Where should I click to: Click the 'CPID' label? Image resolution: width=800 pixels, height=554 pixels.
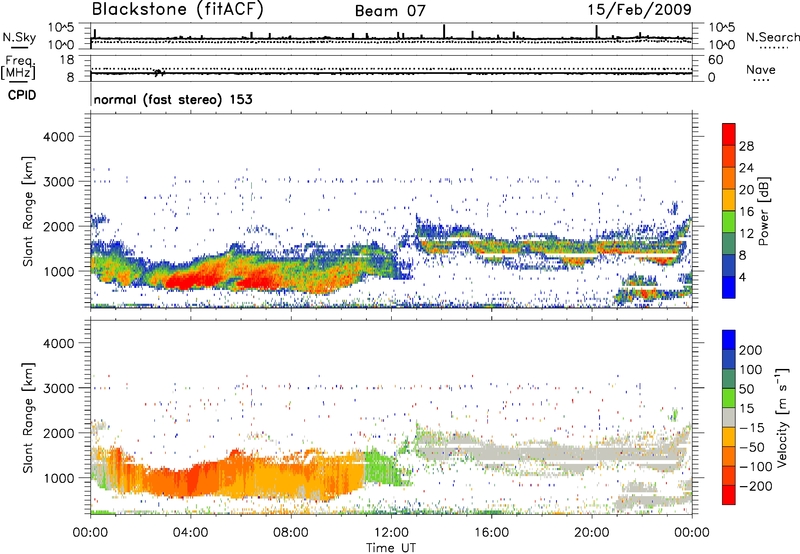click(22, 95)
